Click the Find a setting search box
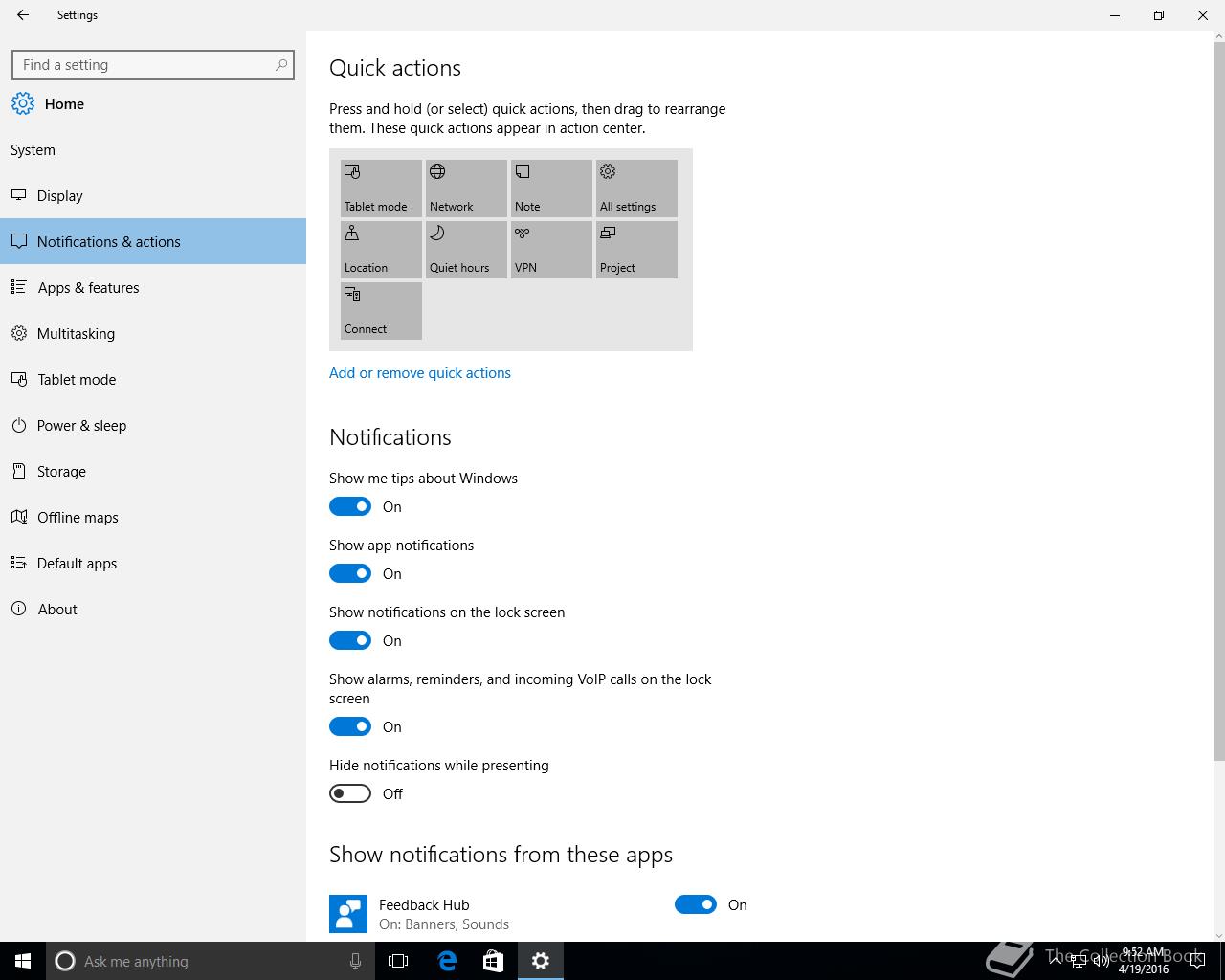The image size is (1225, 980). pyautogui.click(x=153, y=65)
